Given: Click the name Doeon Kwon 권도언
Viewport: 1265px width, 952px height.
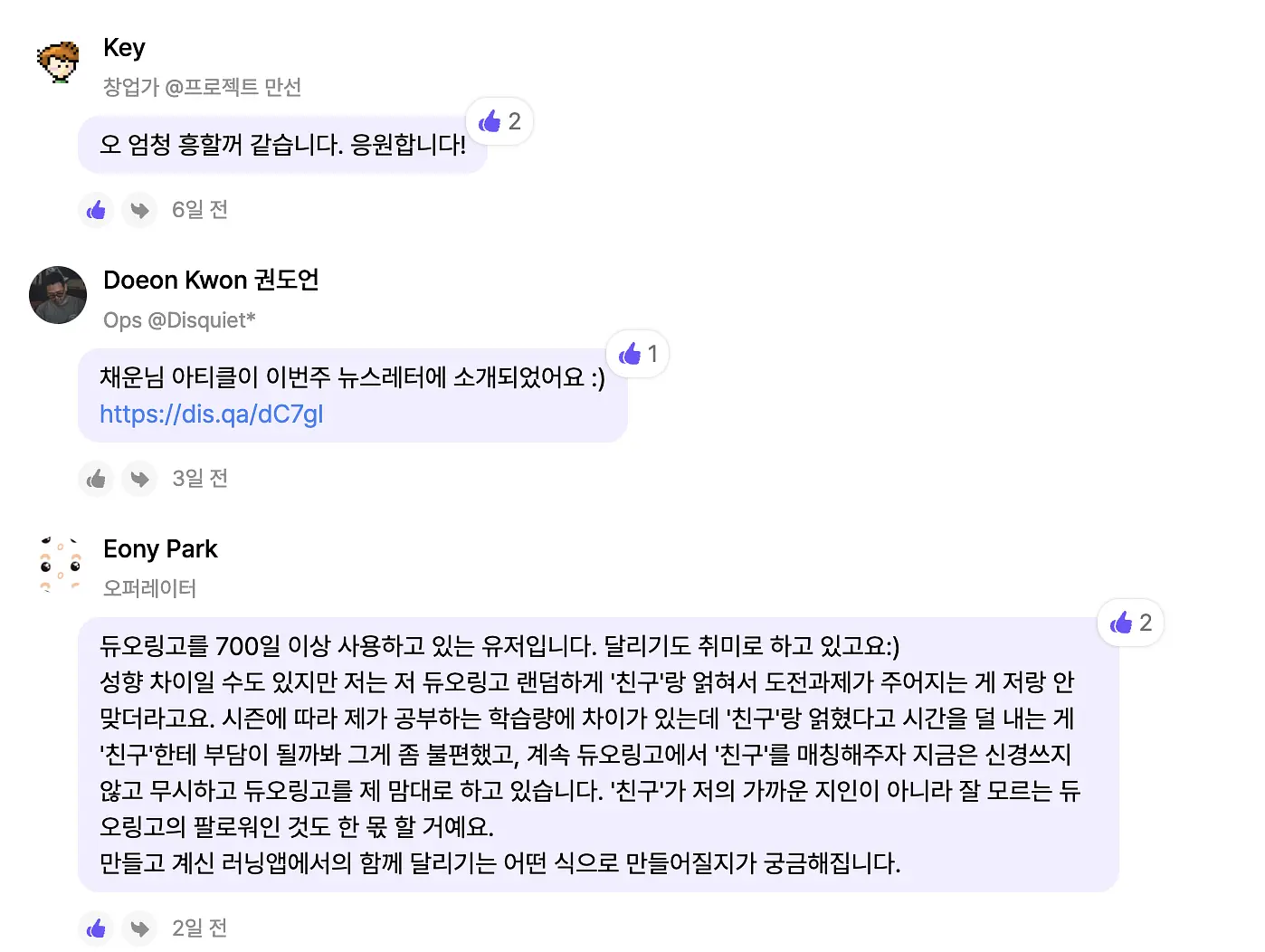Looking at the screenshot, I should (x=211, y=280).
